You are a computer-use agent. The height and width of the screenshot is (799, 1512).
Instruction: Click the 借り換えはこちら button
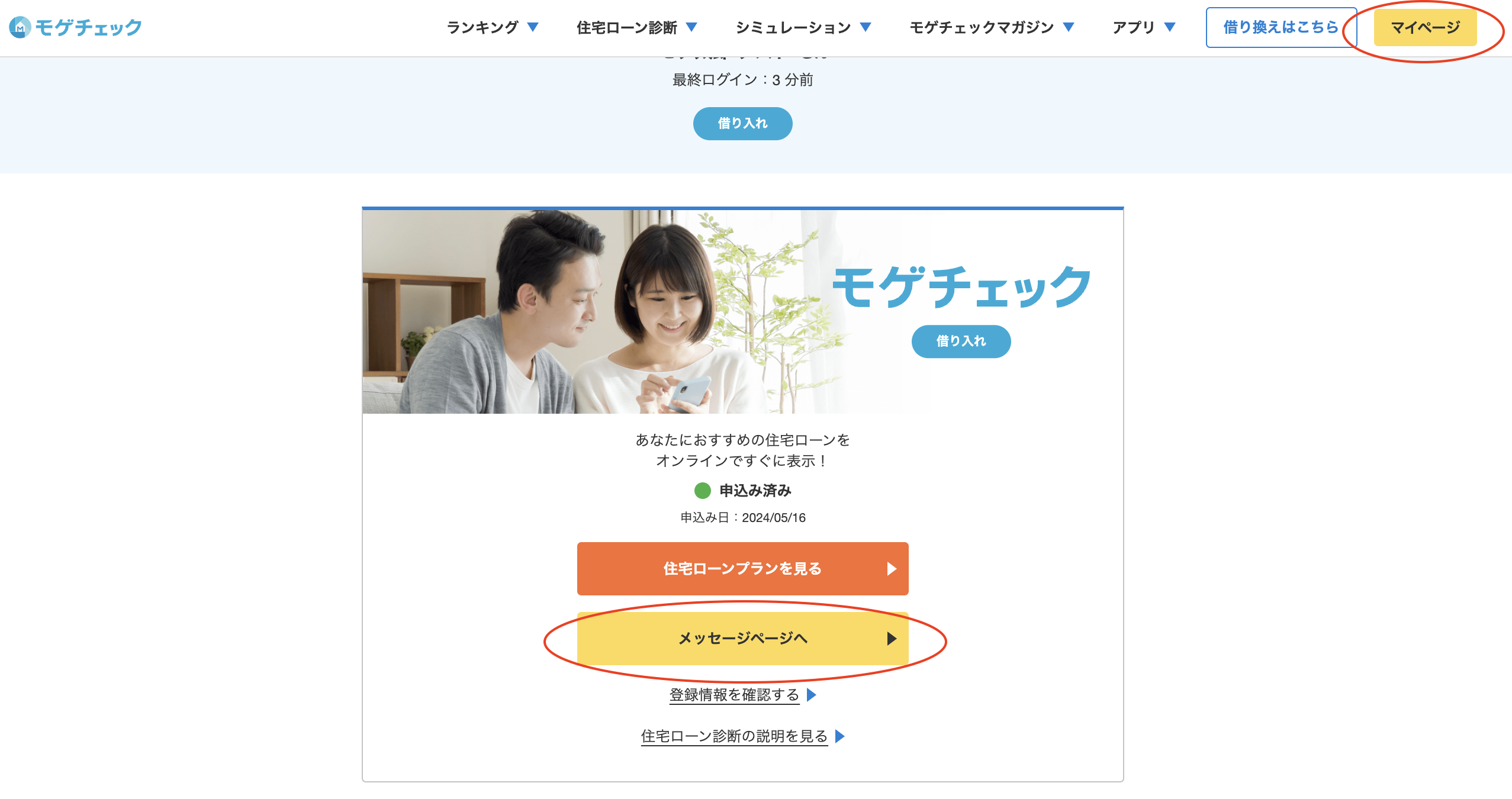(x=1281, y=27)
